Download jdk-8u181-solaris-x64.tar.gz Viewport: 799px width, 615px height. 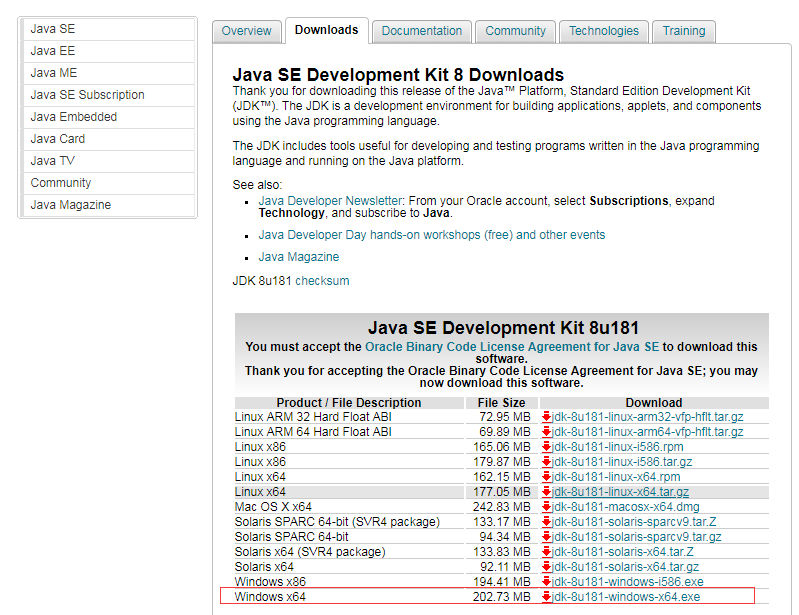626,567
